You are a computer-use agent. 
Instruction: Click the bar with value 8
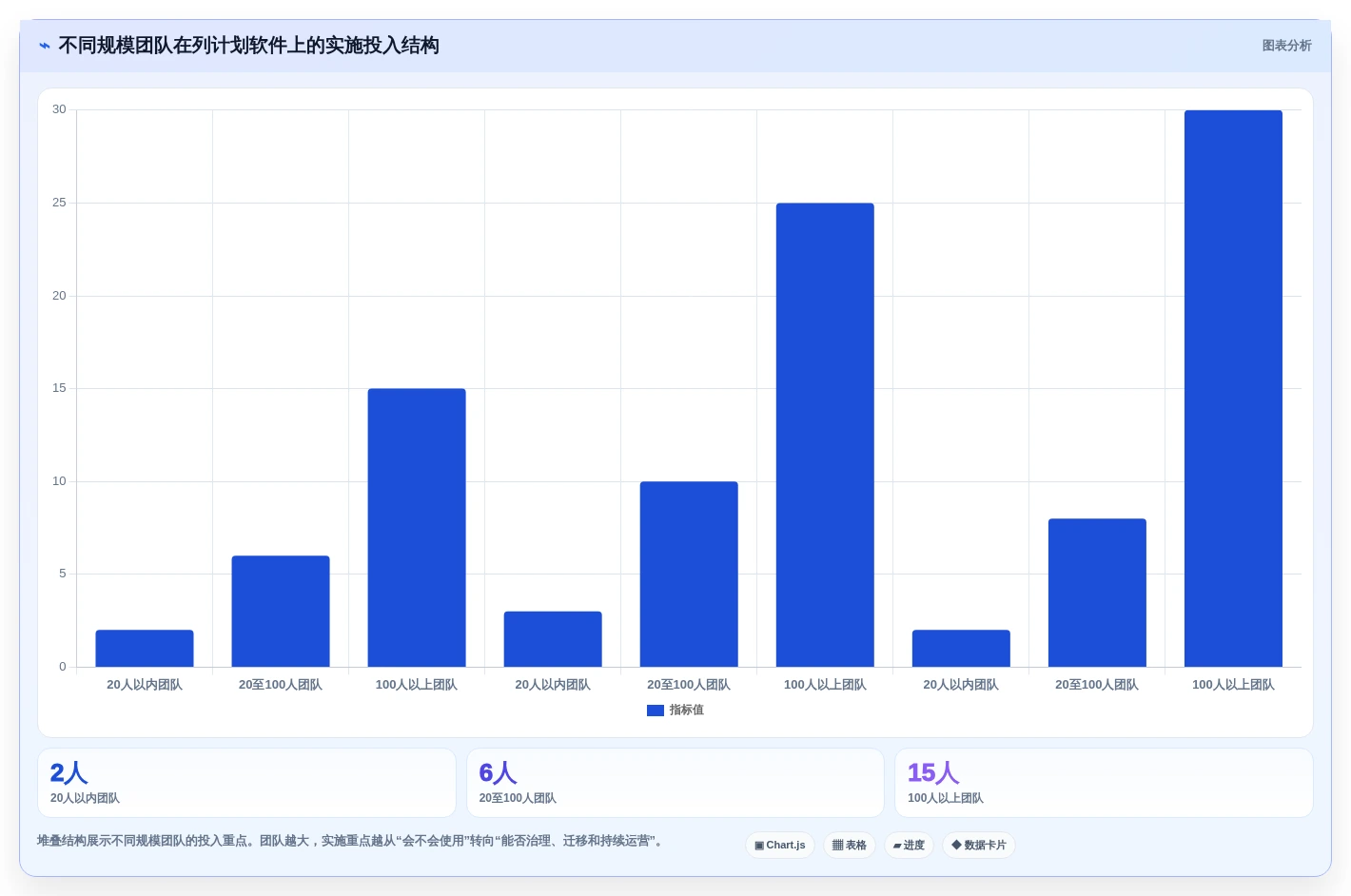[x=1097, y=593]
